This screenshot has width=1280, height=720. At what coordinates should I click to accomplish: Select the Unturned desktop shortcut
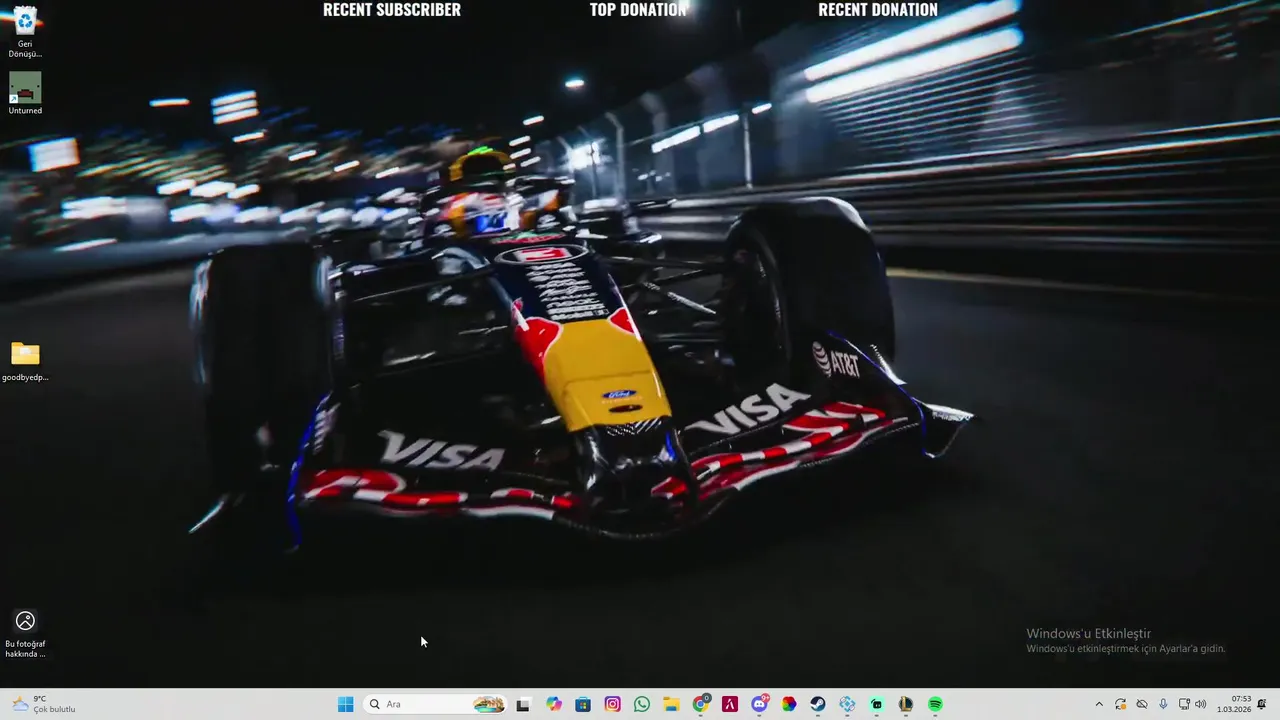click(25, 93)
